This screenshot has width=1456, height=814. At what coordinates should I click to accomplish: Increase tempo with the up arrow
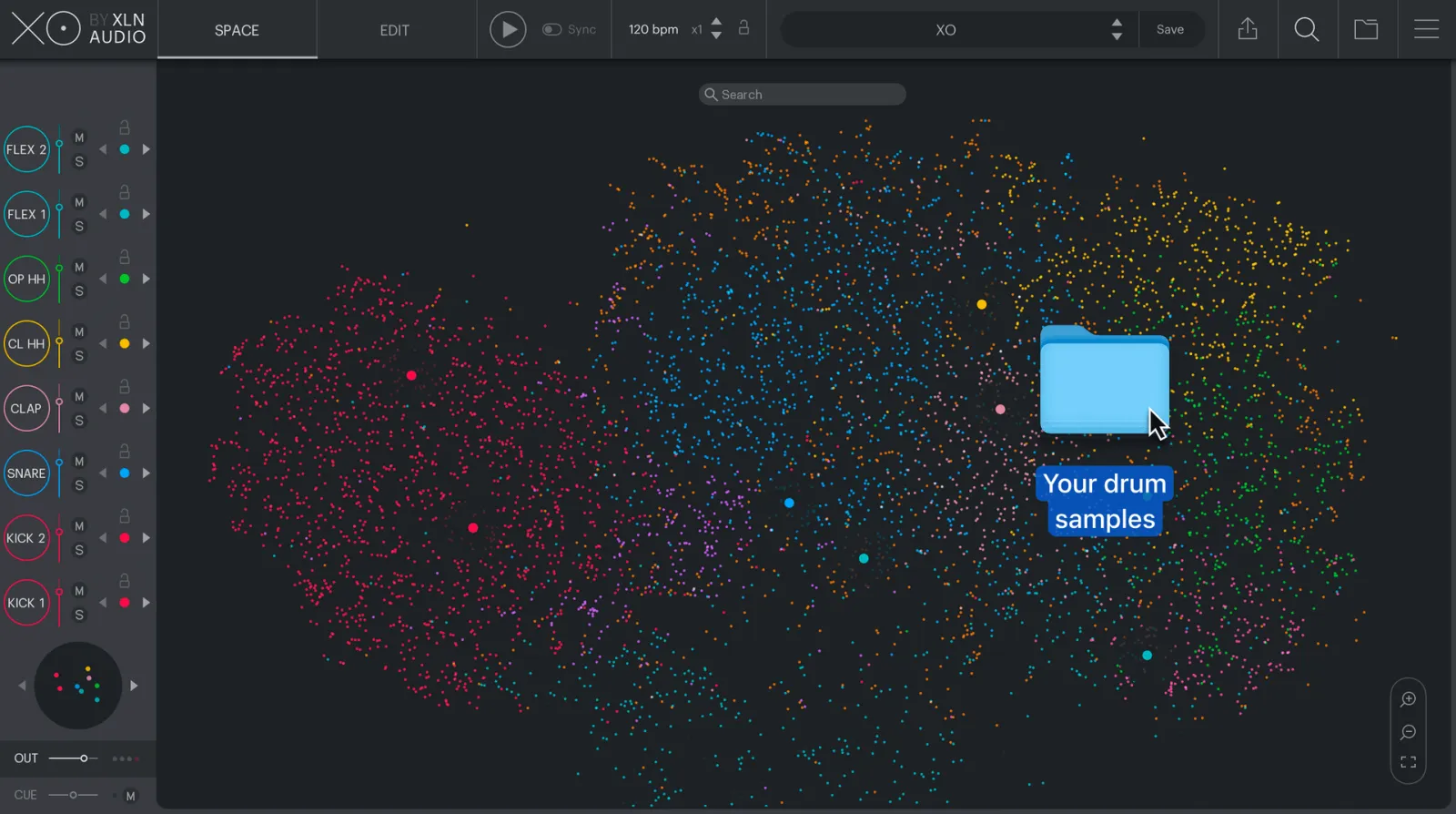coord(716,22)
